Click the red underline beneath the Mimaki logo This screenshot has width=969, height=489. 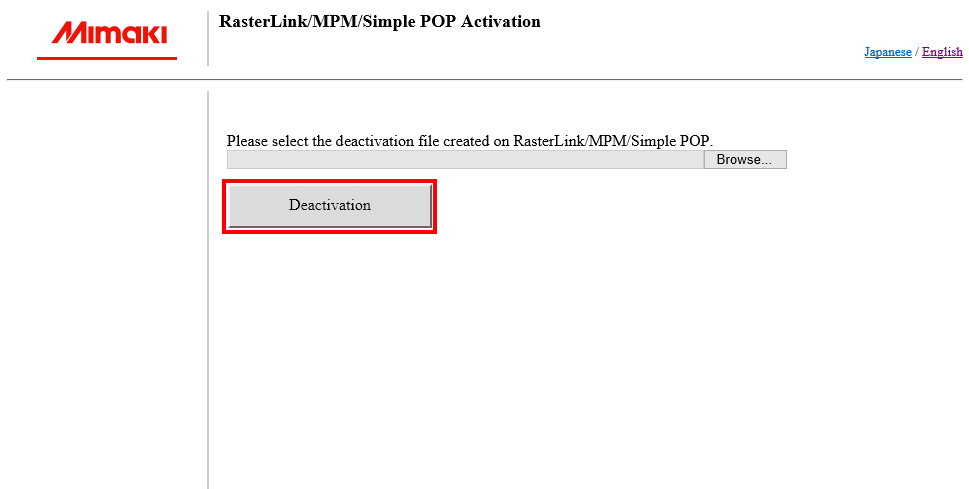tap(107, 58)
